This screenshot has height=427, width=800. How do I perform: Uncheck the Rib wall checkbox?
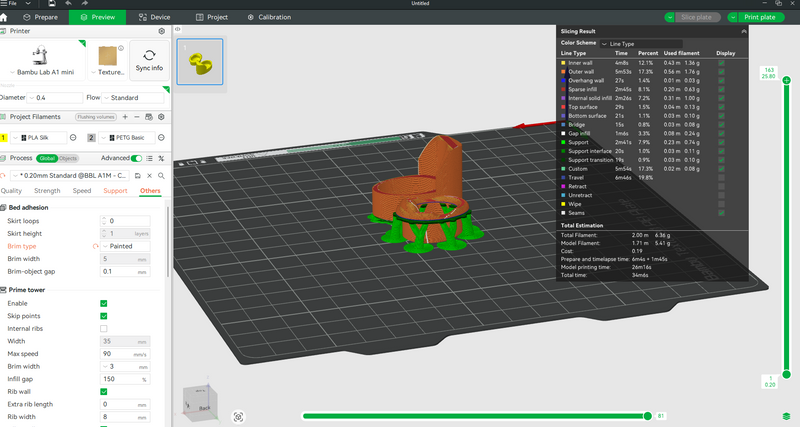(104, 392)
